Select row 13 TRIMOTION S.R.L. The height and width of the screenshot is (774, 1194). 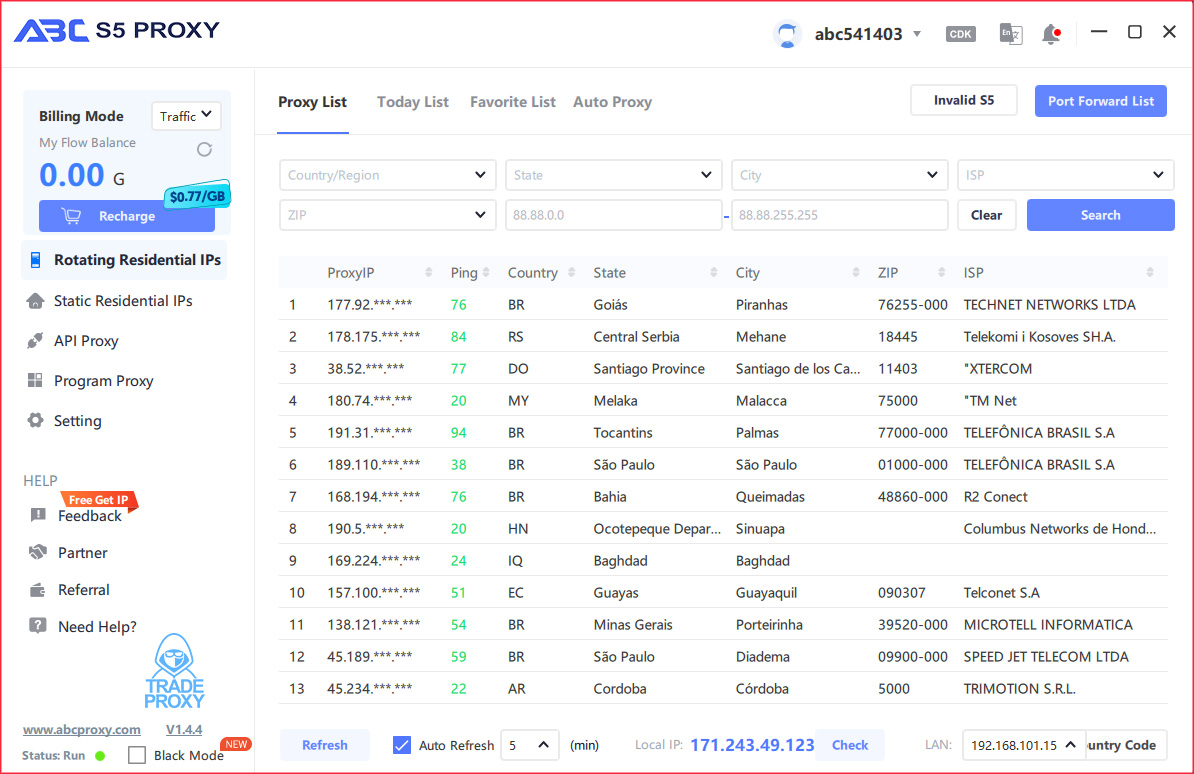point(723,689)
